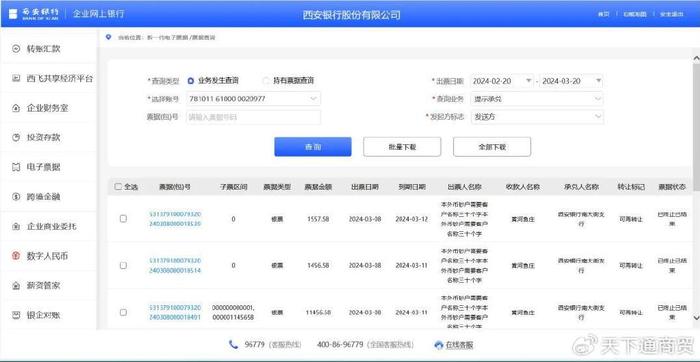This screenshot has width=700, height=362.
Task: Go to 首页 in top bar
Action: 604,14
